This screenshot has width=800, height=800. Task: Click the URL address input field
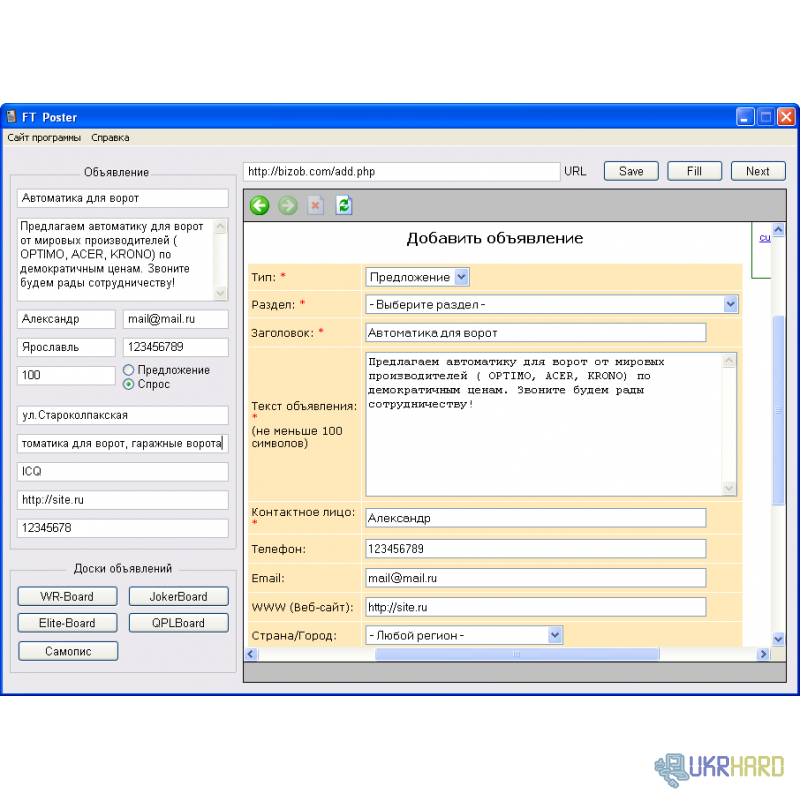pos(400,171)
